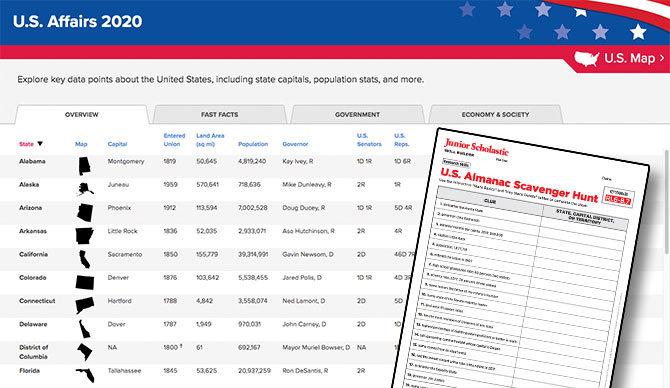Click the U.S. map silhouette icon

pyautogui.click(x=587, y=59)
